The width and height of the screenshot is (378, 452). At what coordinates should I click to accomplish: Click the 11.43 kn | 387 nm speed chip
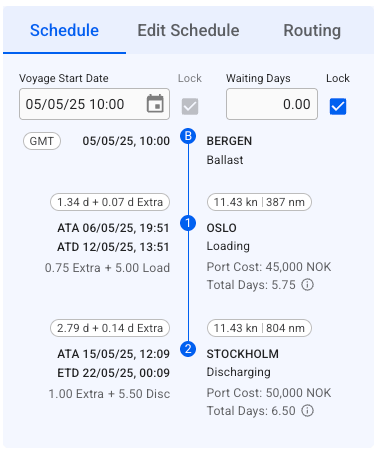[x=259, y=202]
